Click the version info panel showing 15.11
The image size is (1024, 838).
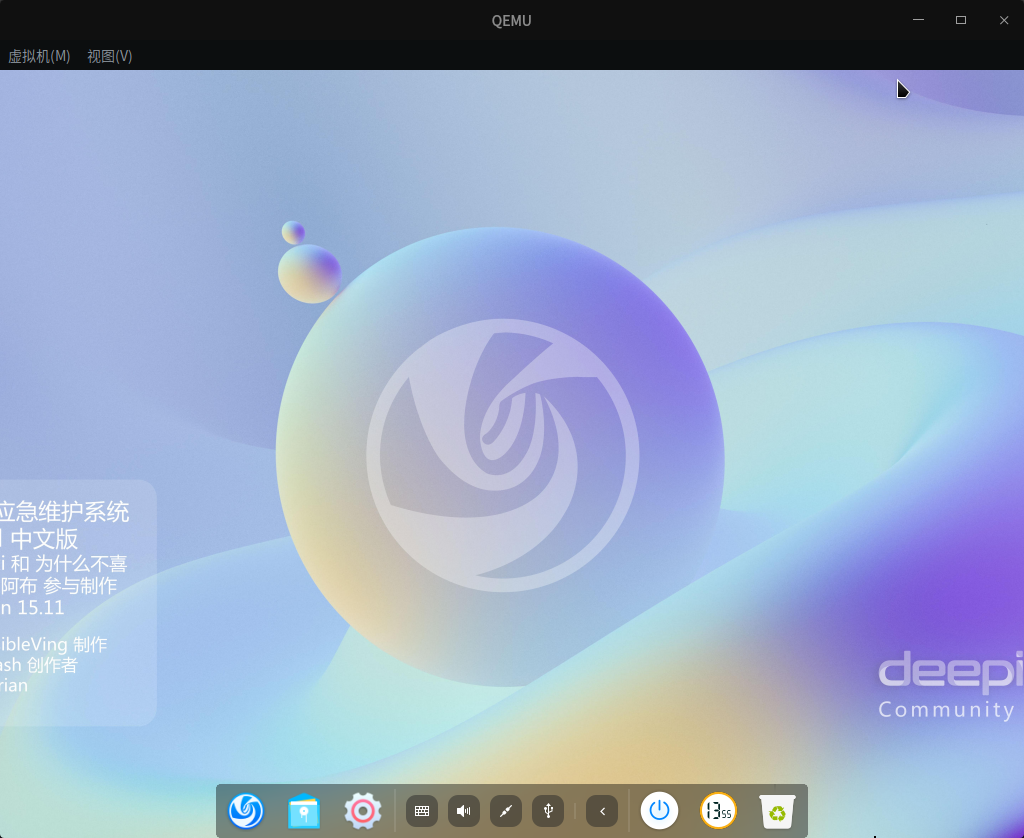point(75,600)
